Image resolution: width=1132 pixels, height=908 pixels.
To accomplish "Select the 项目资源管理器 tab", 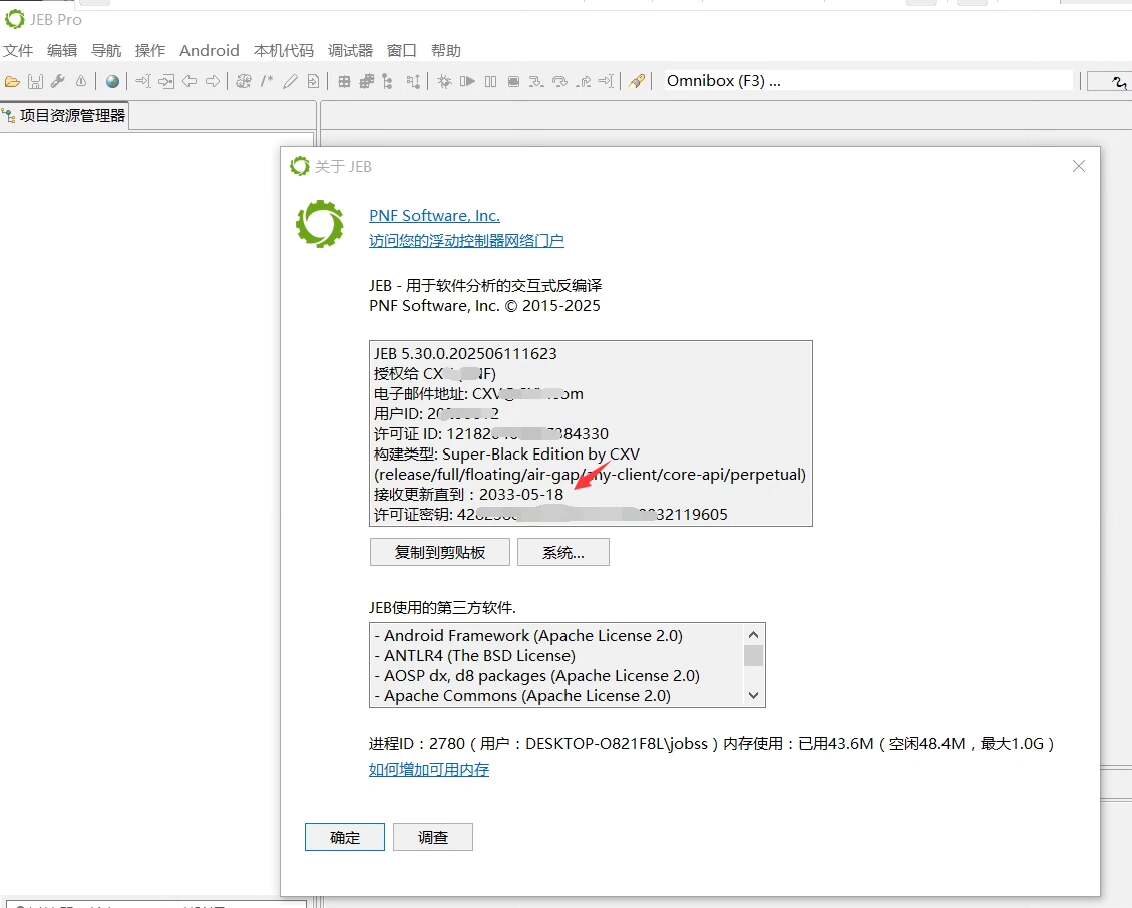I will (x=64, y=115).
